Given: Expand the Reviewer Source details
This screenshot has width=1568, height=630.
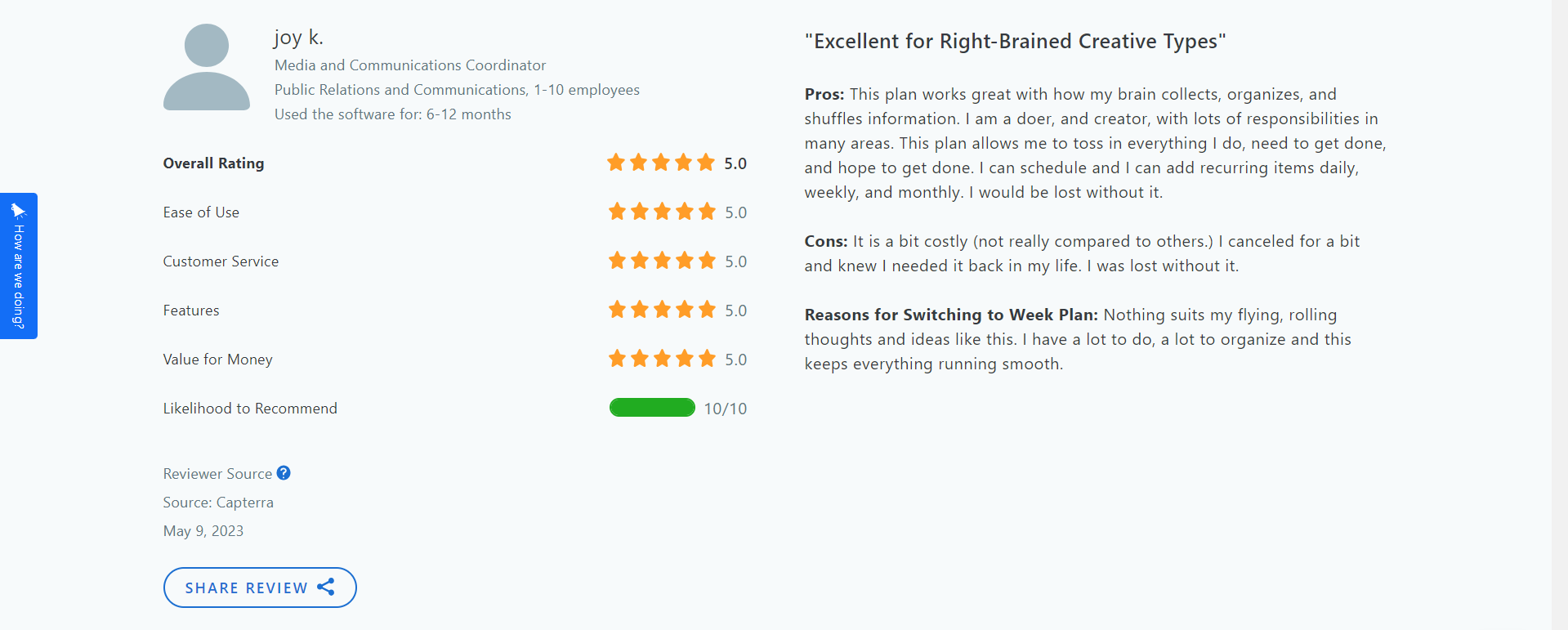Looking at the screenshot, I should coord(217,472).
